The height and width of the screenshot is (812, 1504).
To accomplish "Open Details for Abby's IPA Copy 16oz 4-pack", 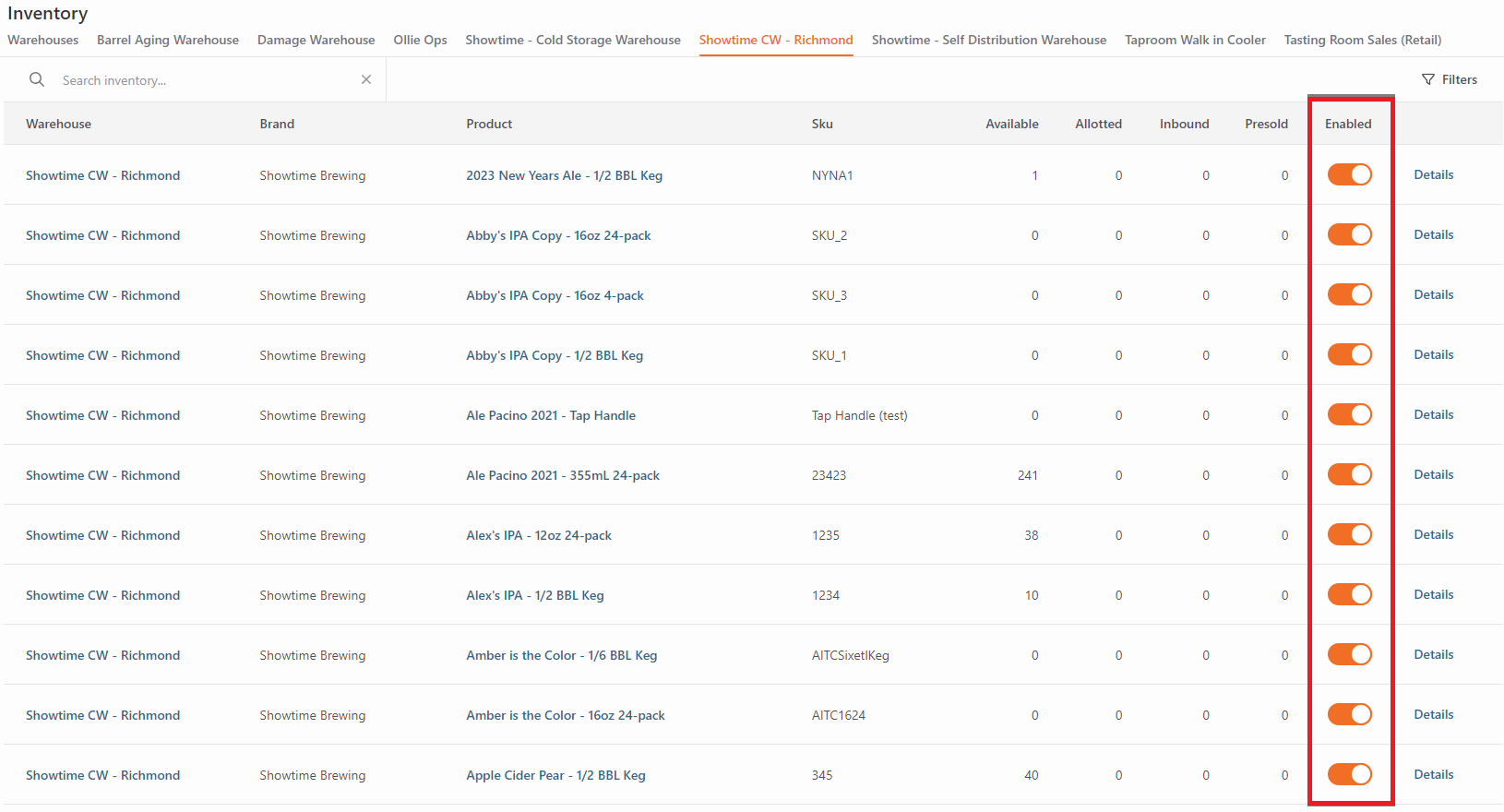I will point(1433,294).
